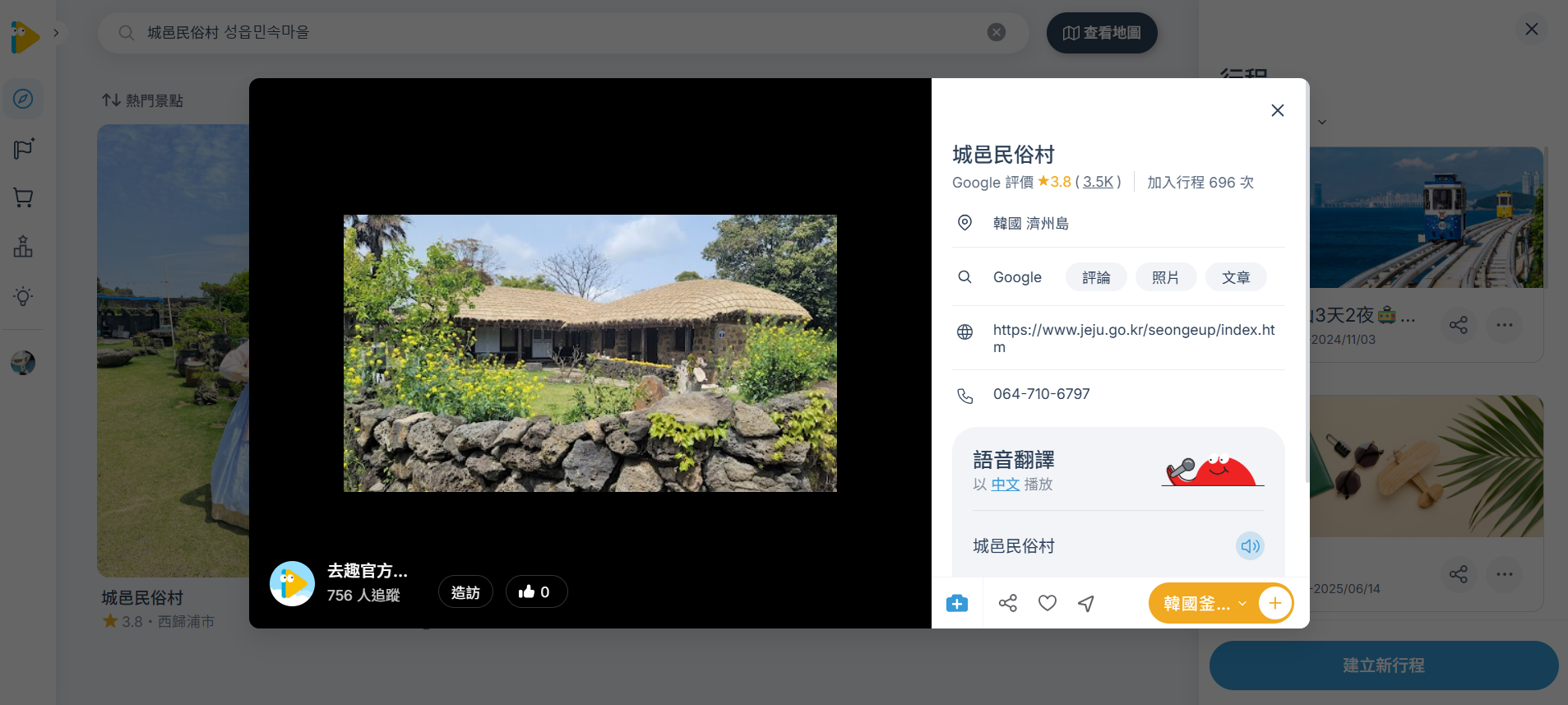The image size is (1568, 705).
Task: Click the phone icon beside 064-710-6797
Action: 965,396
